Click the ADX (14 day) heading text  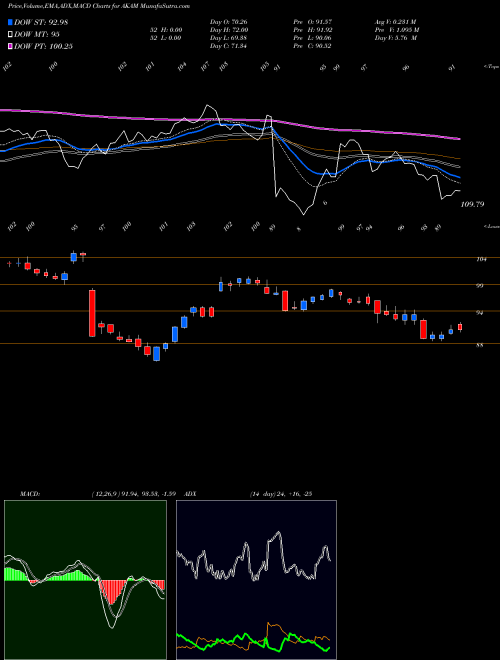[x=249, y=494]
